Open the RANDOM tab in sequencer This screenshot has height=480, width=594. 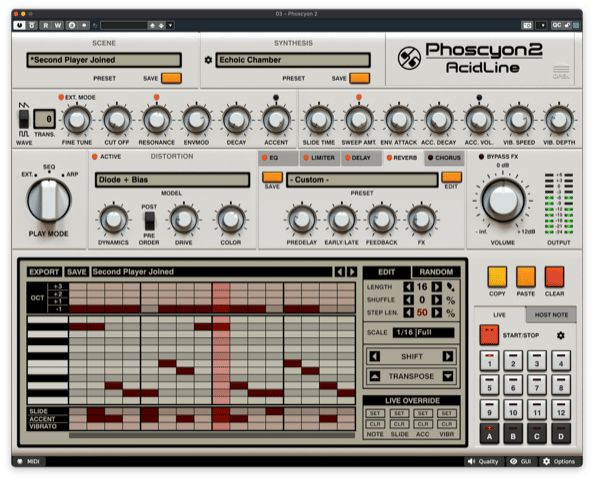coord(436,272)
